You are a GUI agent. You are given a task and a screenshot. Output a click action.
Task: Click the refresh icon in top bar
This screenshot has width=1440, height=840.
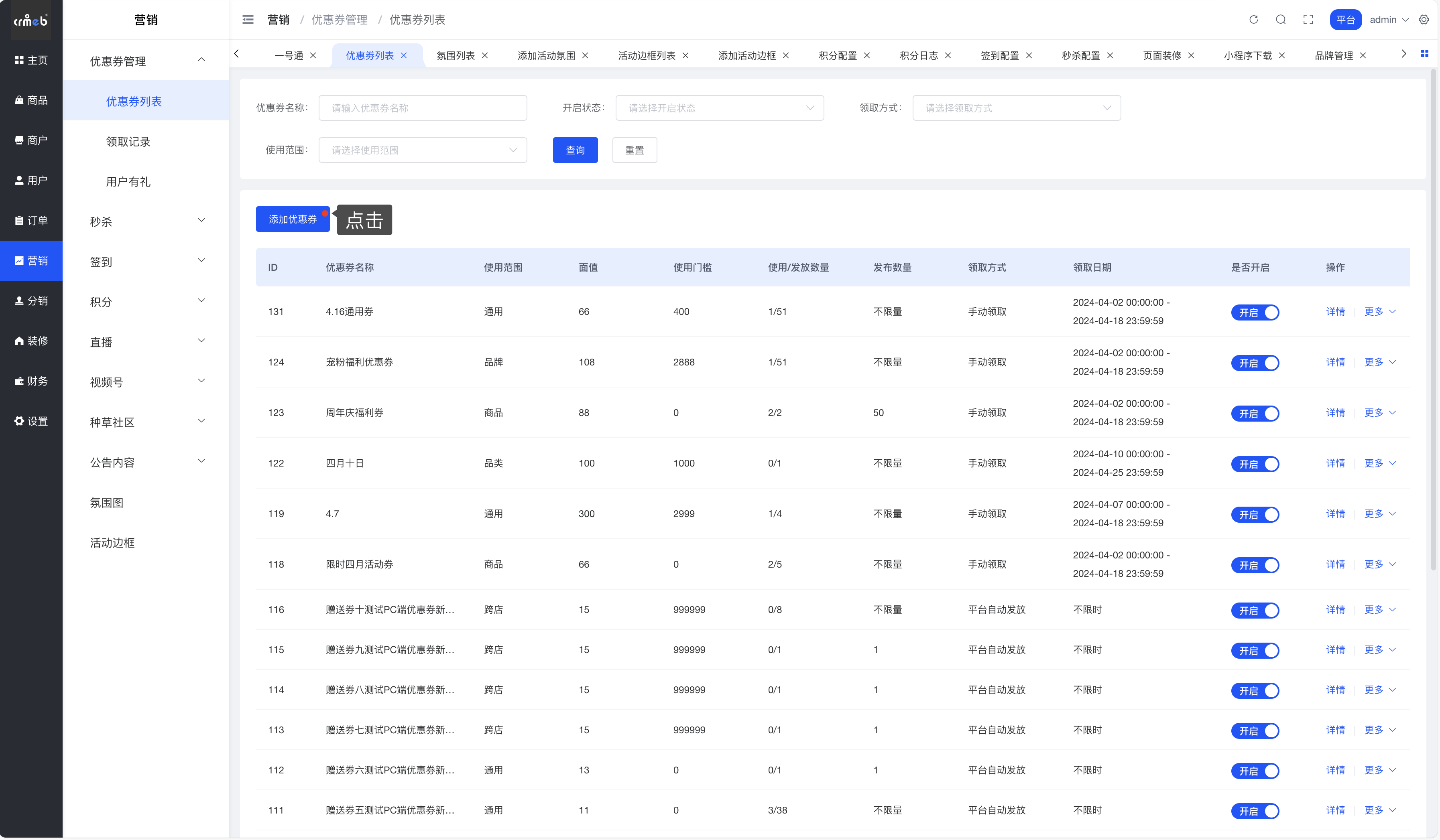pyautogui.click(x=1253, y=19)
